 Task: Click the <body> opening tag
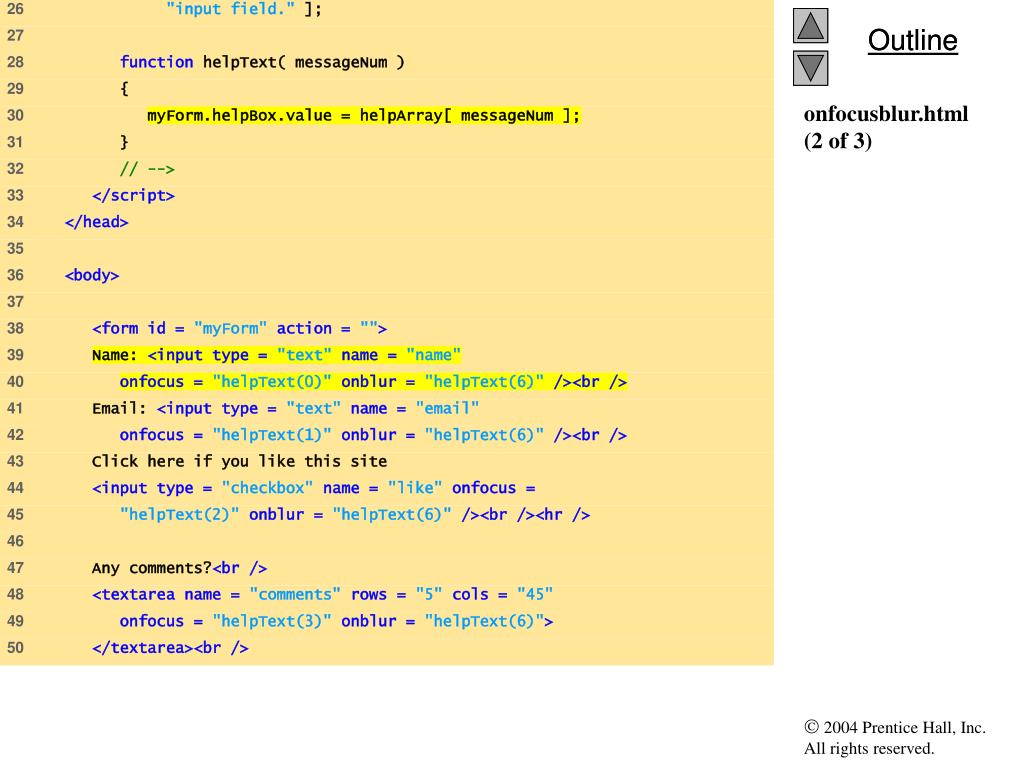[92, 275]
